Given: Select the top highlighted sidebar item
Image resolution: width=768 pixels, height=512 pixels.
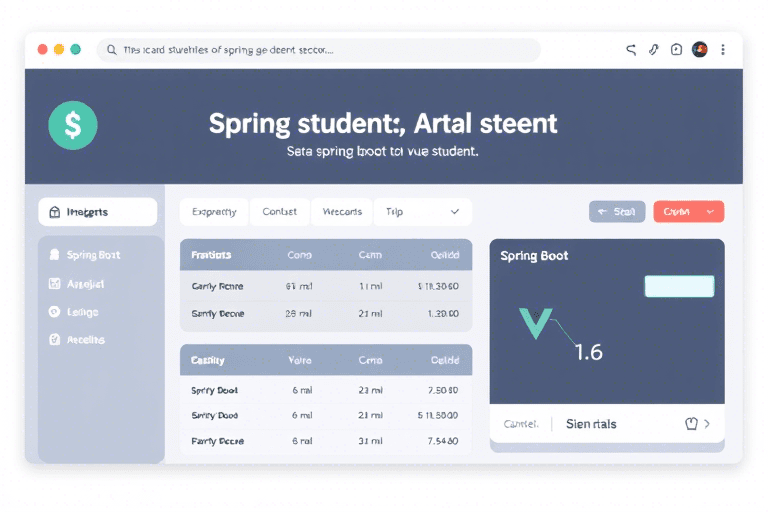Looking at the screenshot, I should point(98,212).
